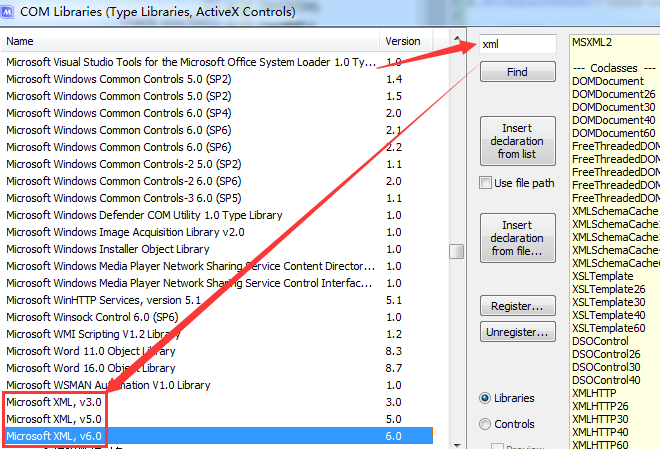Select the Controls radio button

485,424
